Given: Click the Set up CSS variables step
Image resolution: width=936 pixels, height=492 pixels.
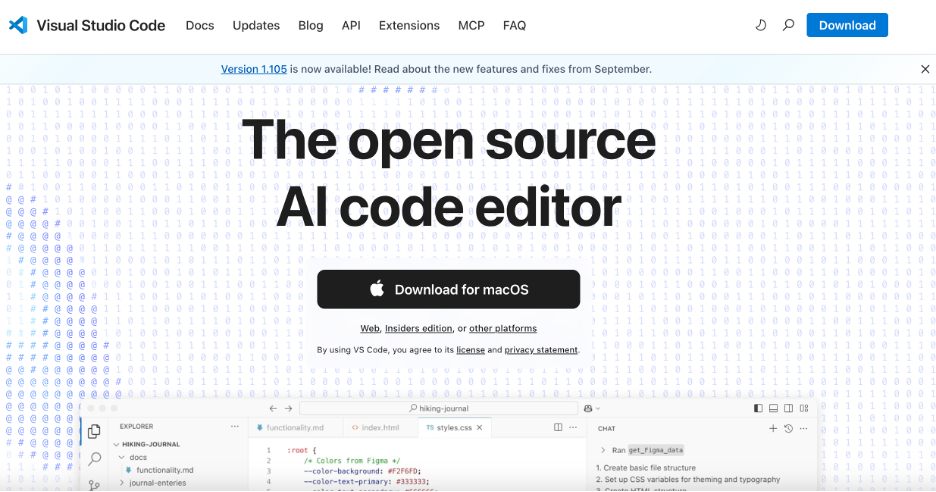Looking at the screenshot, I should [x=688, y=479].
